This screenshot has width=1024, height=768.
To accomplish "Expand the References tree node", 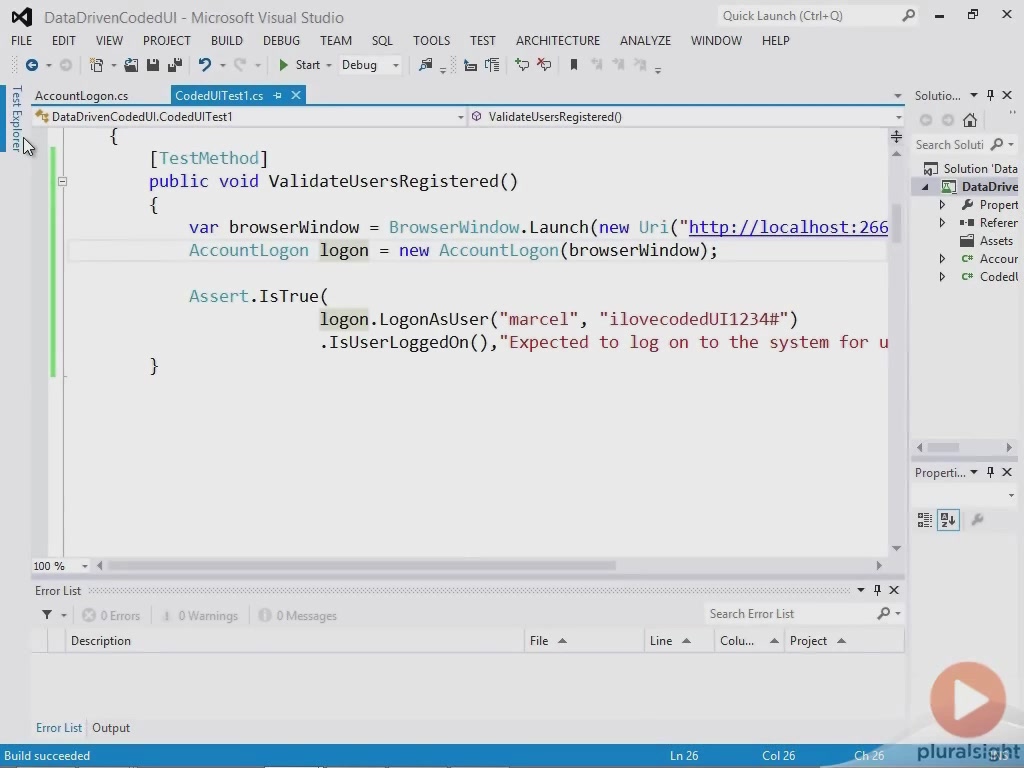I will [x=942, y=223].
